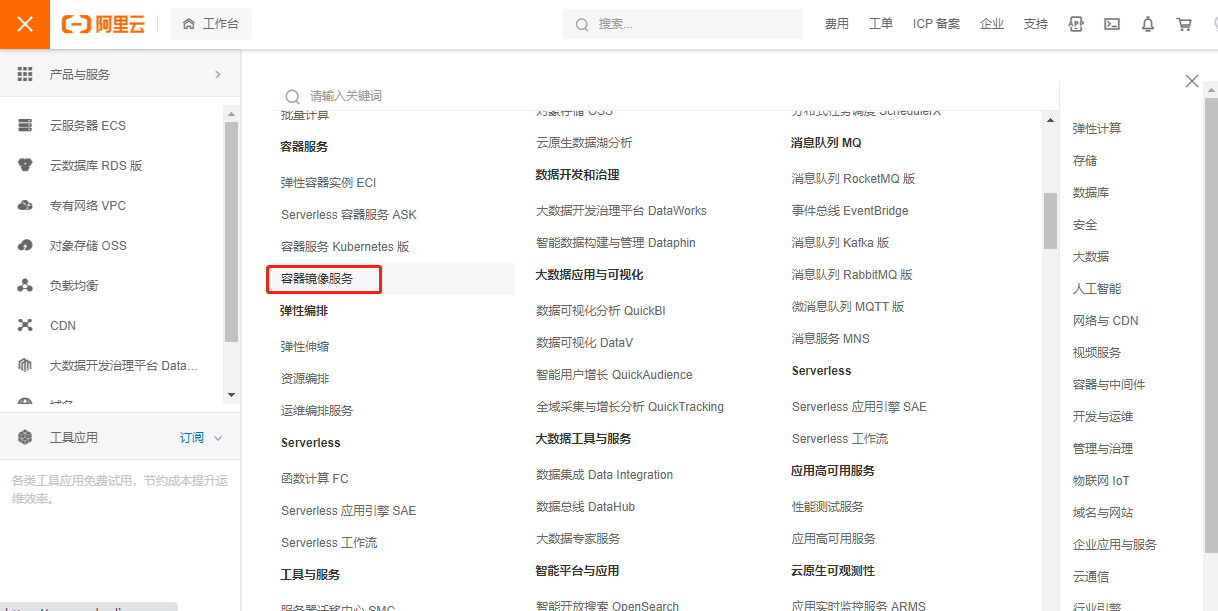Open the 工作台 workbench home button
The image size is (1218, 611).
[x=211, y=24]
